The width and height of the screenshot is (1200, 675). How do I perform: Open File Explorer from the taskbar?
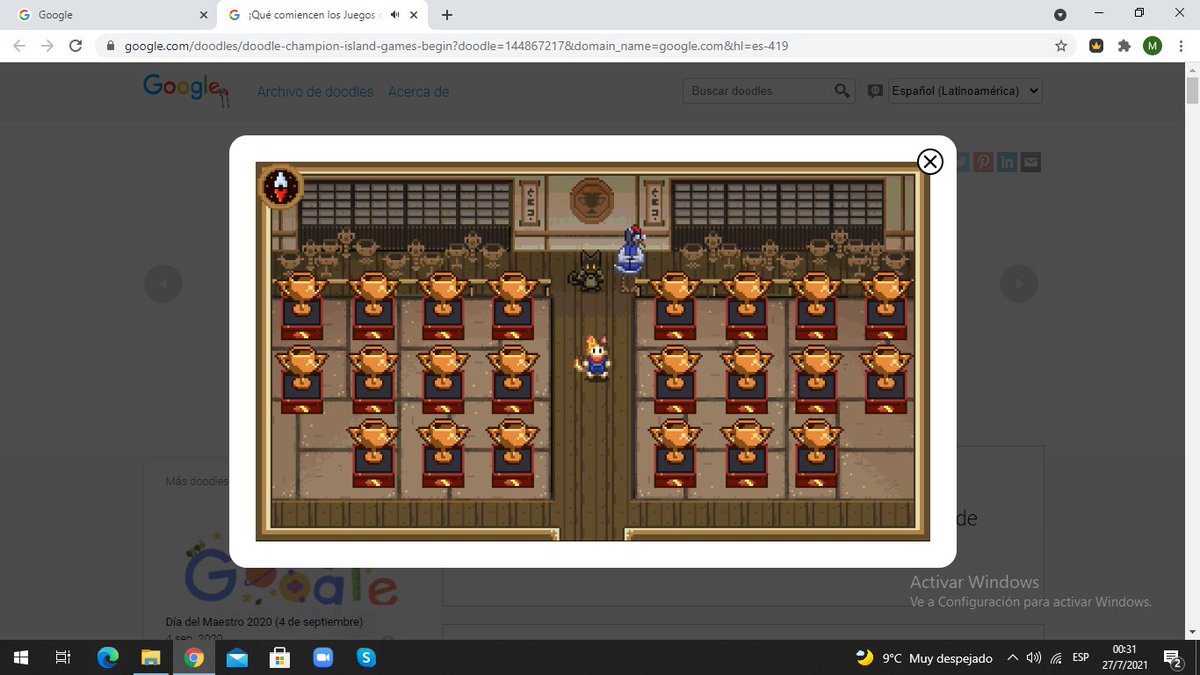coord(151,657)
